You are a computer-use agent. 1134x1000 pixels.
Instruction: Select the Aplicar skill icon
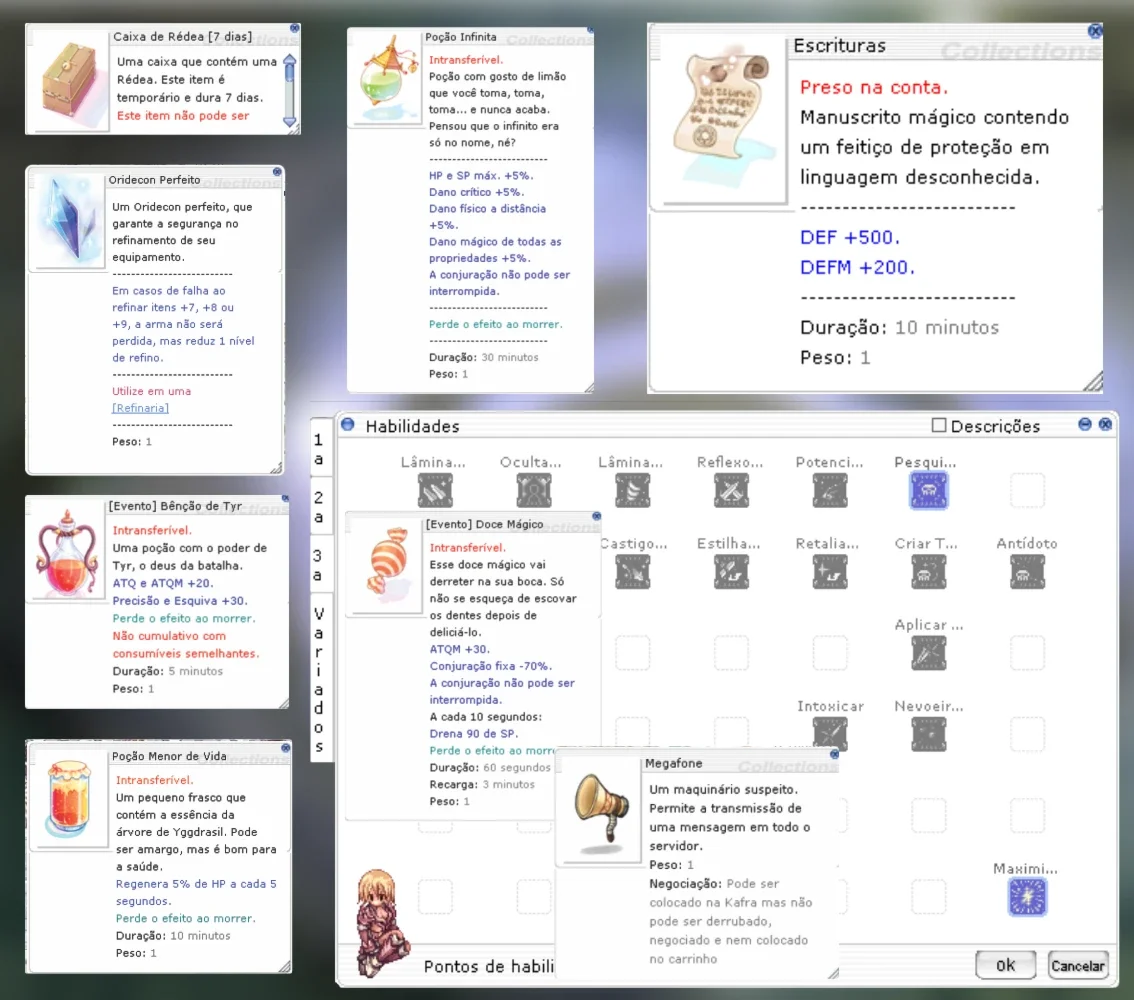(929, 654)
